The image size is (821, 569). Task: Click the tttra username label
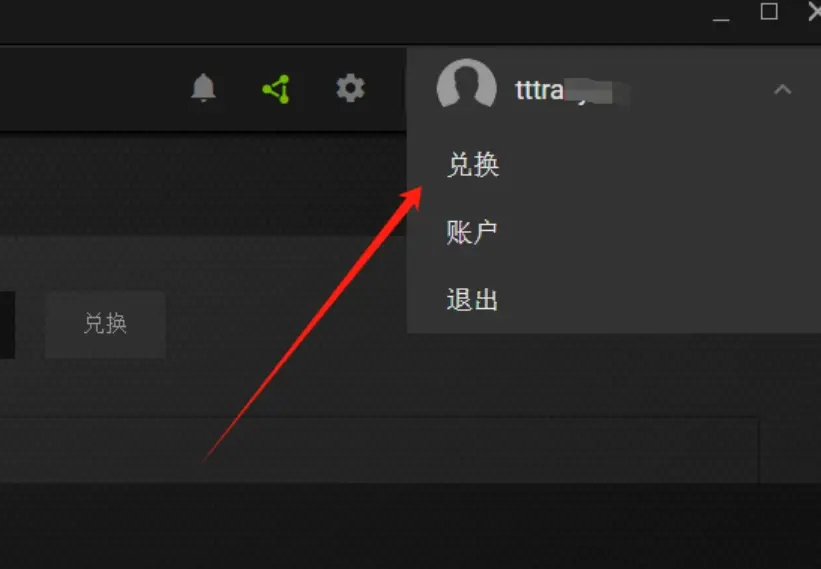pos(539,91)
